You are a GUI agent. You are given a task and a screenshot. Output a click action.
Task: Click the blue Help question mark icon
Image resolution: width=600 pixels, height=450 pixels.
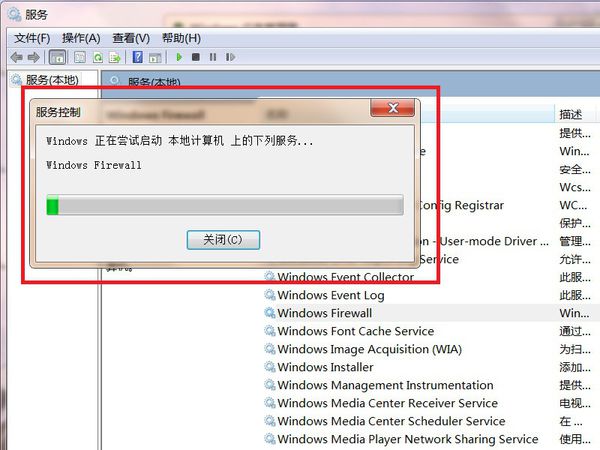point(138,57)
